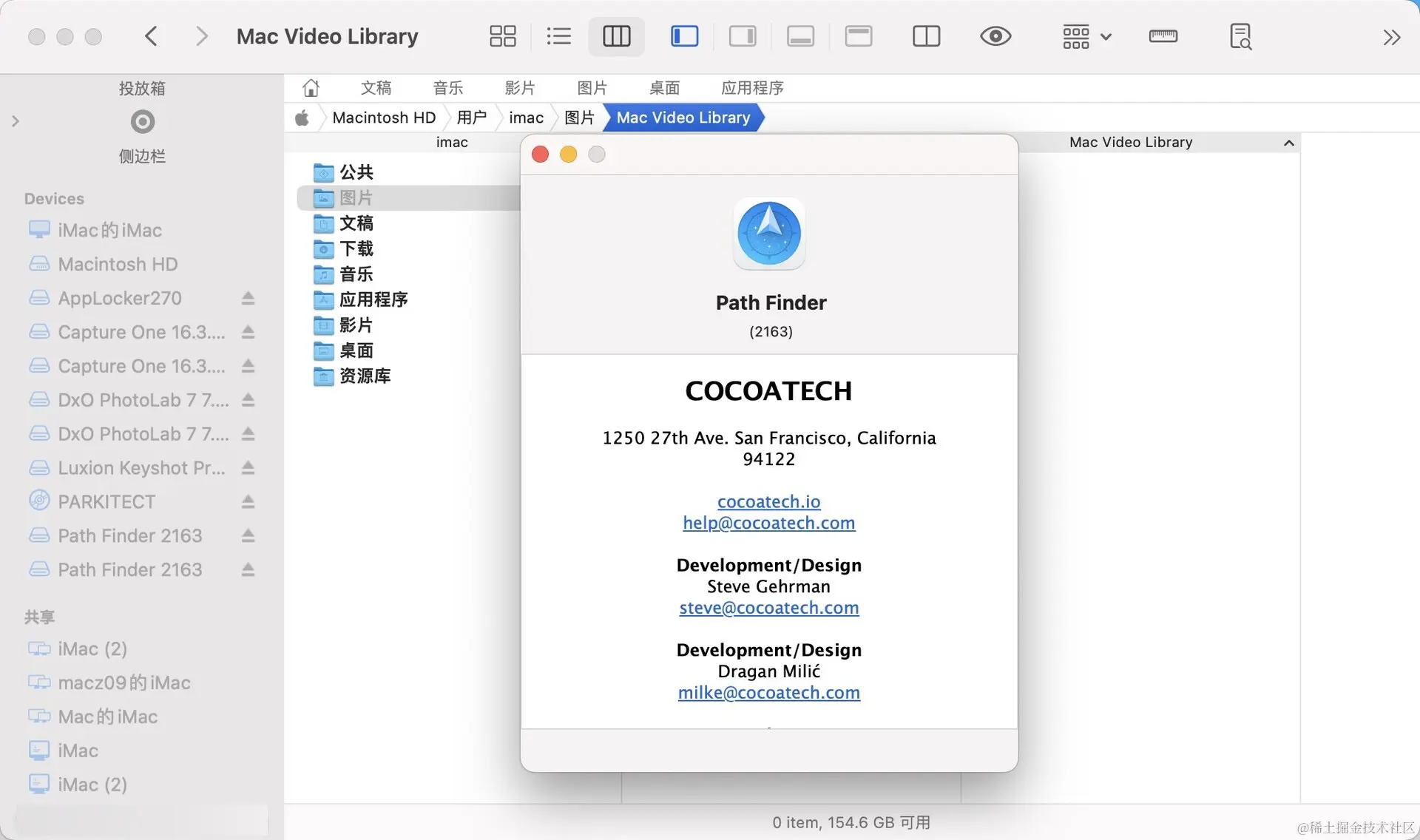Click the home icon in favorites bar
Image resolution: width=1420 pixels, height=840 pixels.
tap(311, 88)
